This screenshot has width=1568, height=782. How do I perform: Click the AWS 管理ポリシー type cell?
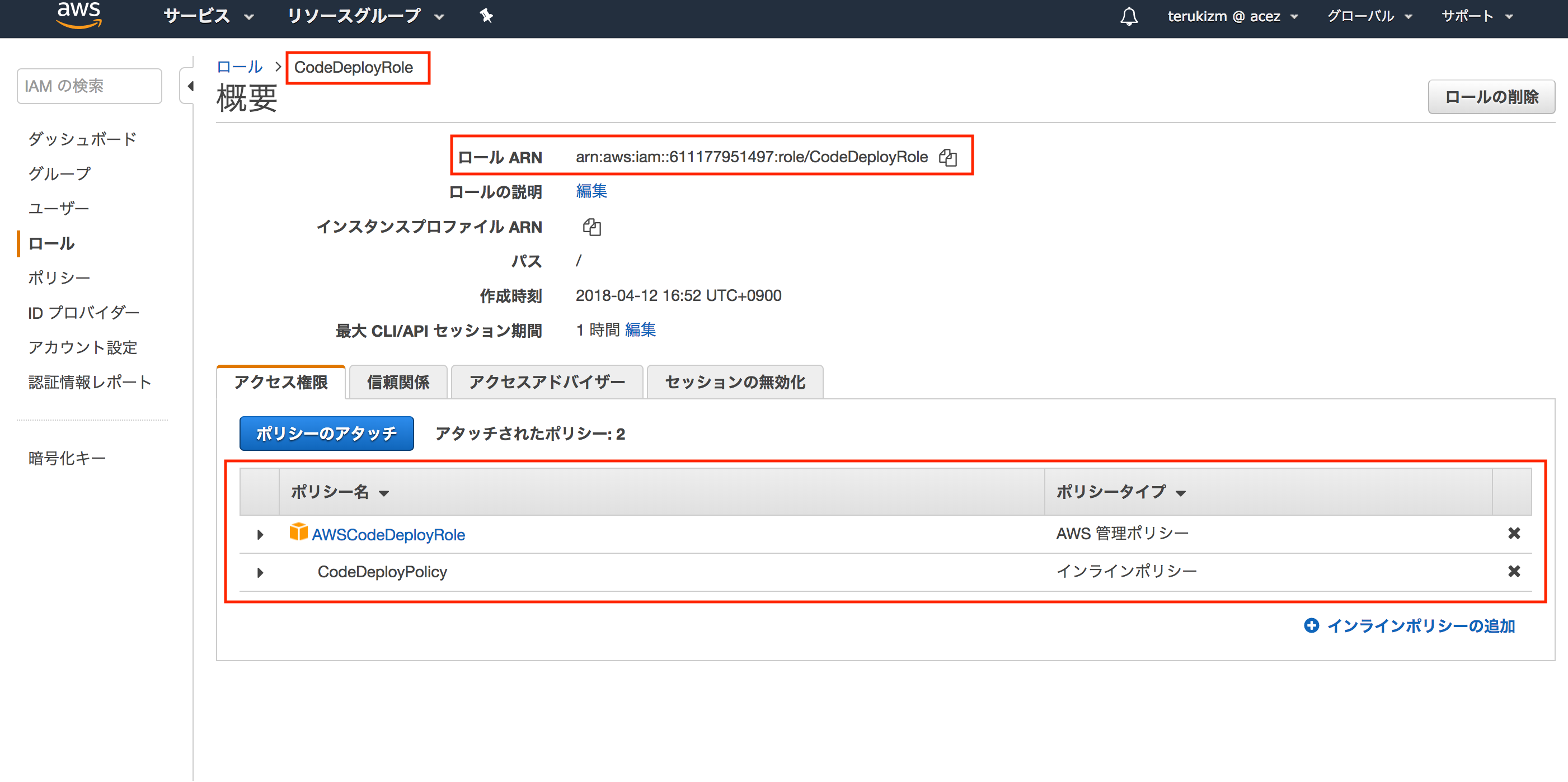[x=1122, y=534]
